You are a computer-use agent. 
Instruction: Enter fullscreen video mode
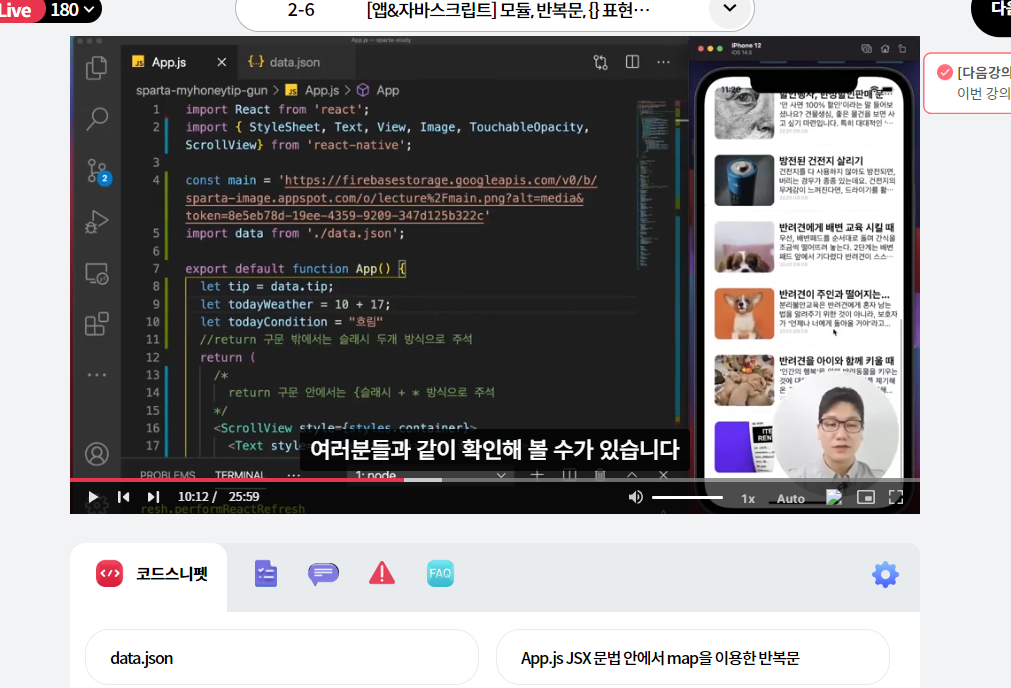click(x=896, y=497)
